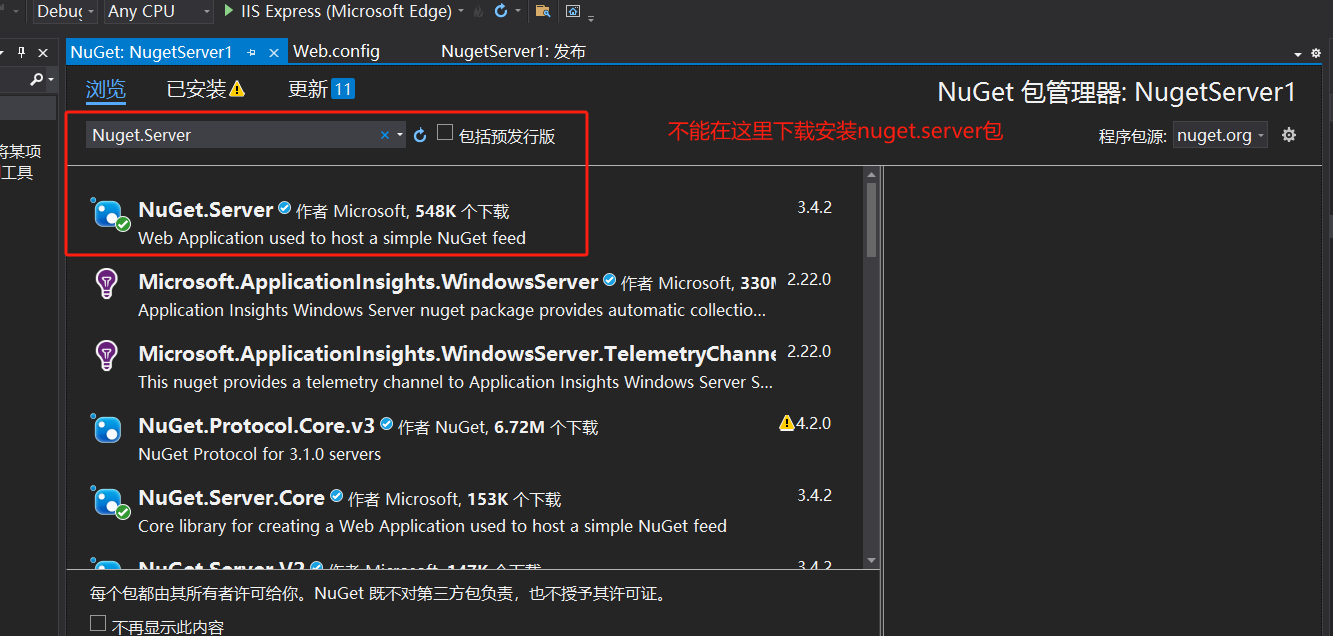The image size is (1333, 636).
Task: Click the ApplicationInsights.WindowsServer lightbulb icon
Action: coord(106,283)
